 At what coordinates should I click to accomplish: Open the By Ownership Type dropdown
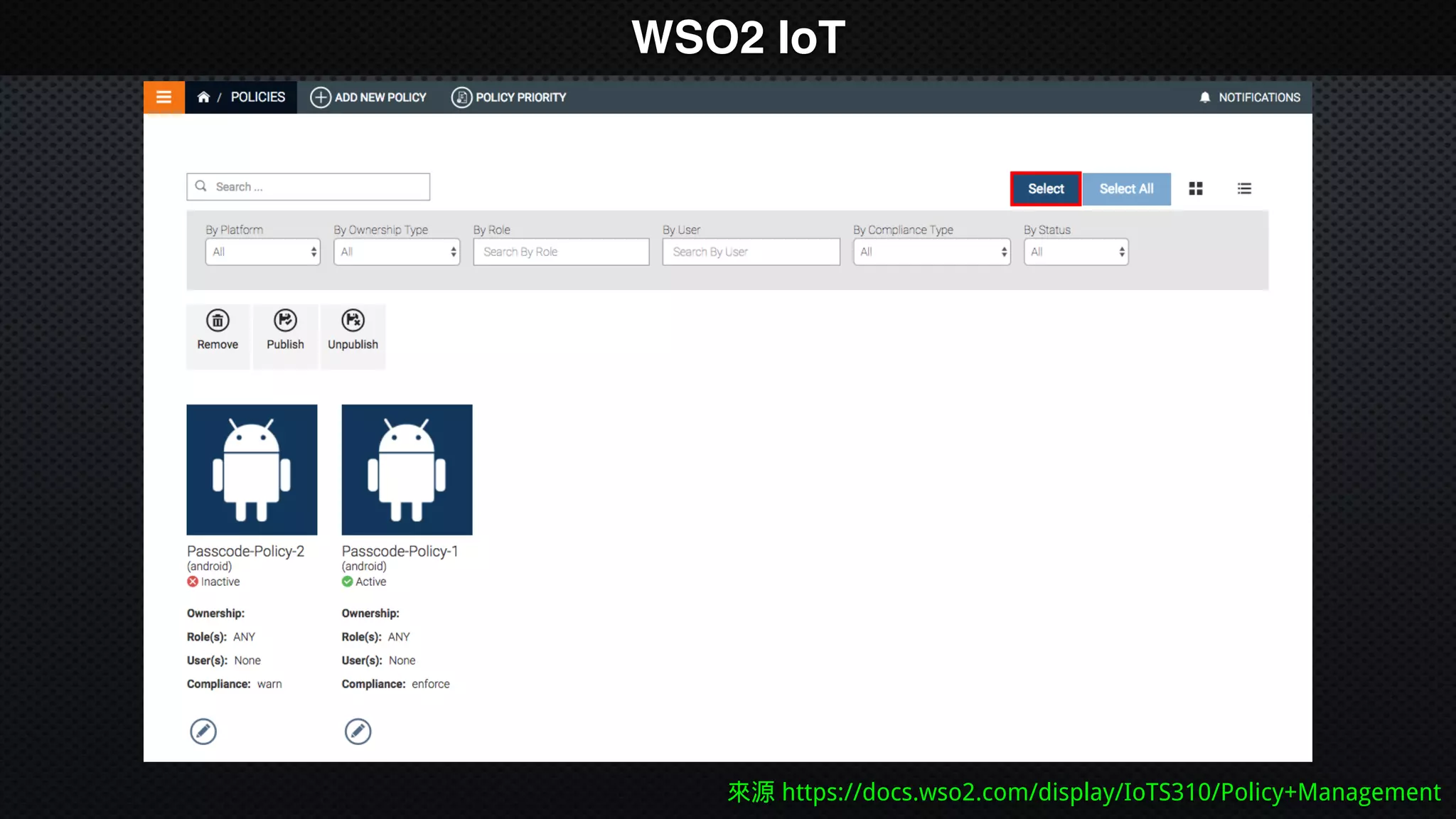click(397, 252)
